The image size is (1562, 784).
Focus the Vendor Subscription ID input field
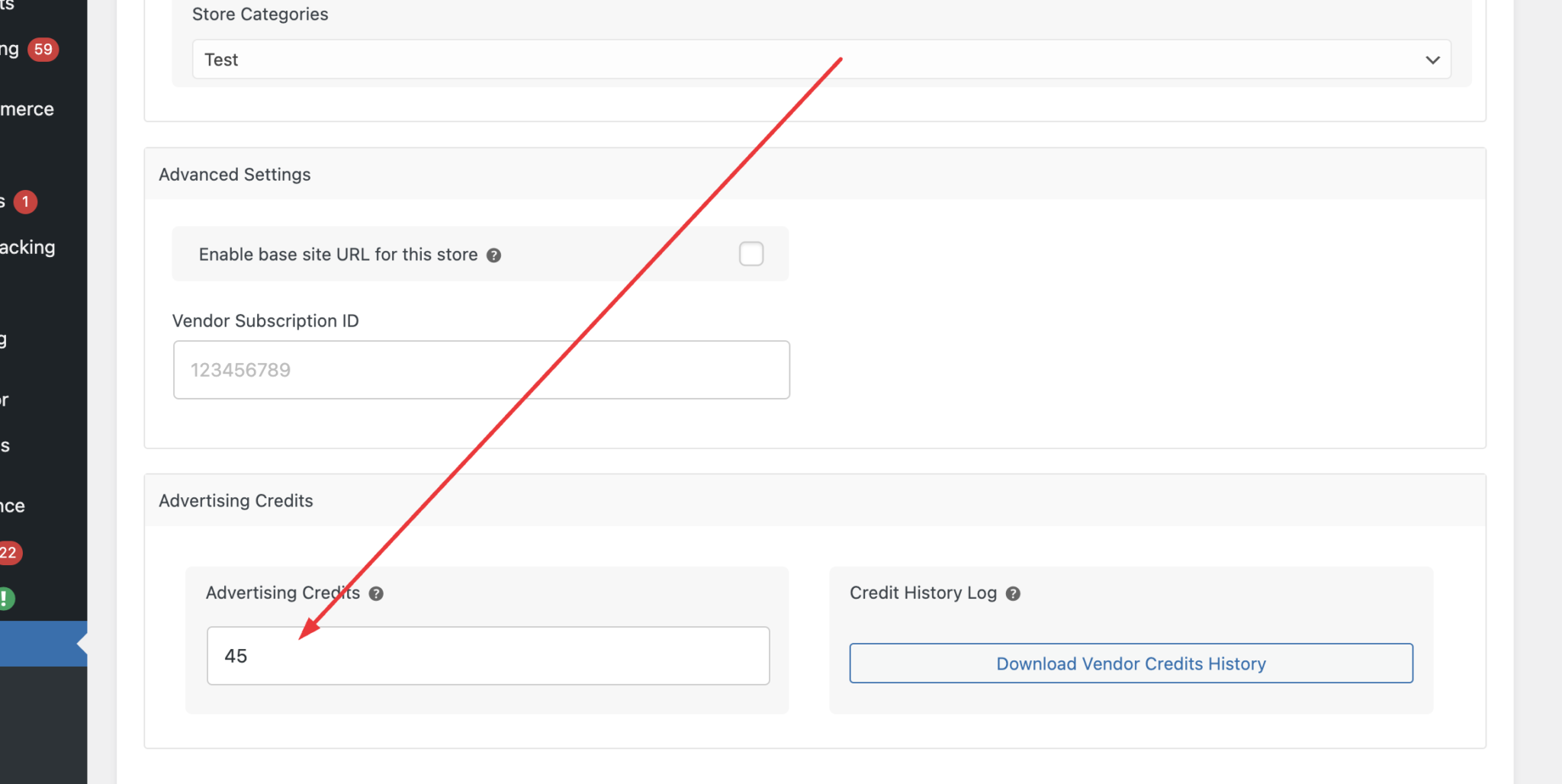coord(481,370)
